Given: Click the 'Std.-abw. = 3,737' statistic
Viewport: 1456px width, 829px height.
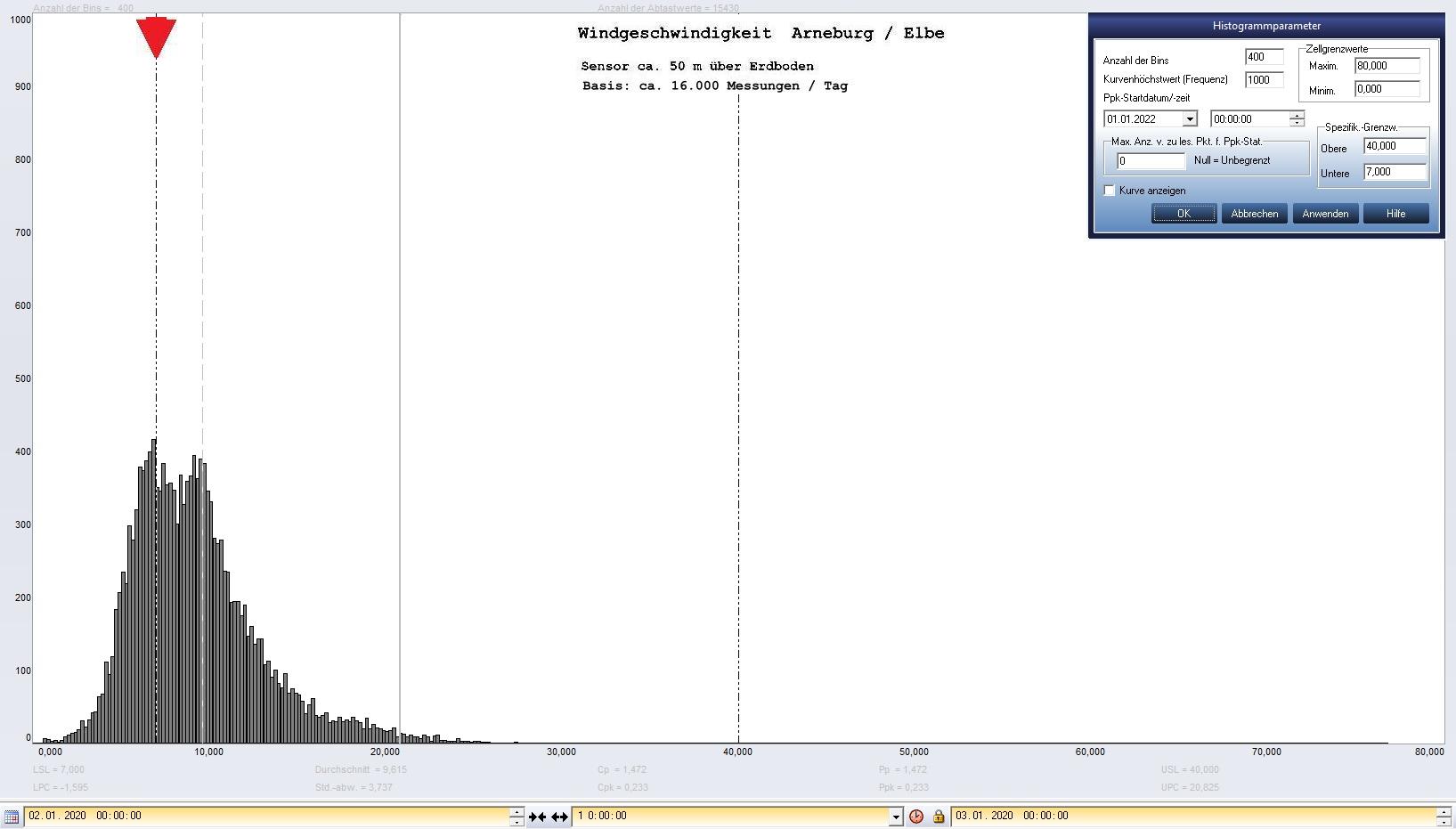Looking at the screenshot, I should point(354,788).
